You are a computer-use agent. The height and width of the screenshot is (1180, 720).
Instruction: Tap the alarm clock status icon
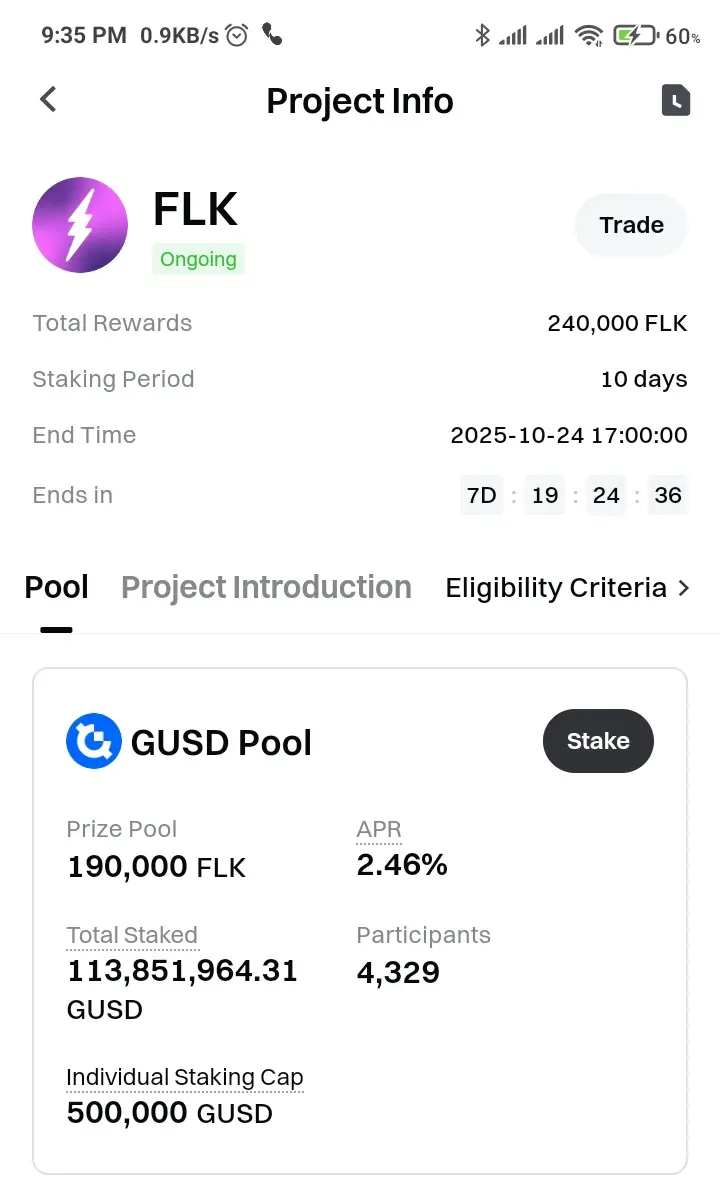tap(237, 36)
